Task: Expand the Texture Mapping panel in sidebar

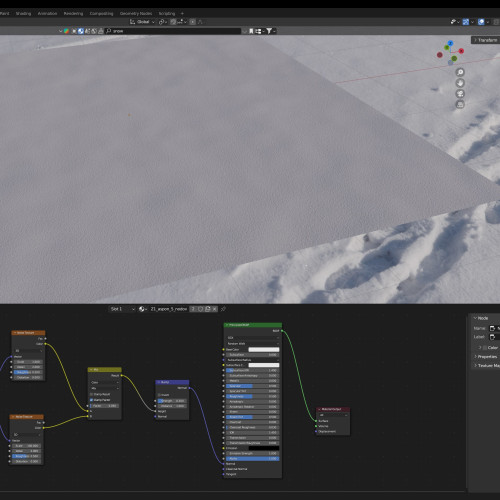Action: pos(487,366)
